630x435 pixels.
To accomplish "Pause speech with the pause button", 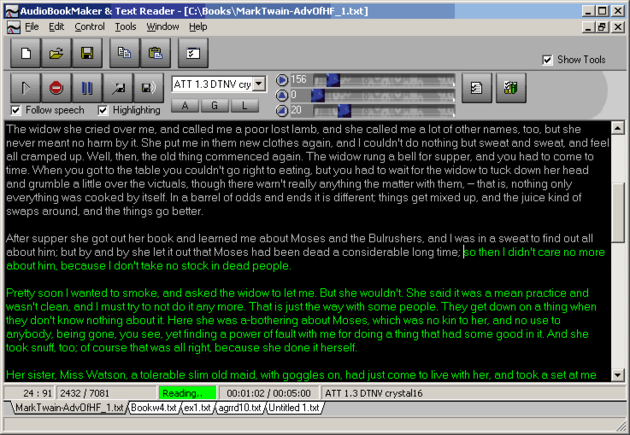I will pos(87,88).
